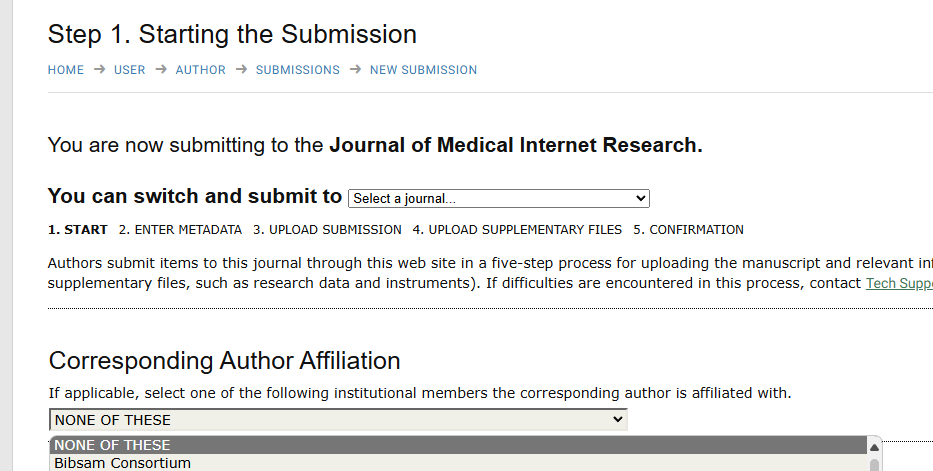Select the '1. START' step

pyautogui.click(x=78, y=230)
